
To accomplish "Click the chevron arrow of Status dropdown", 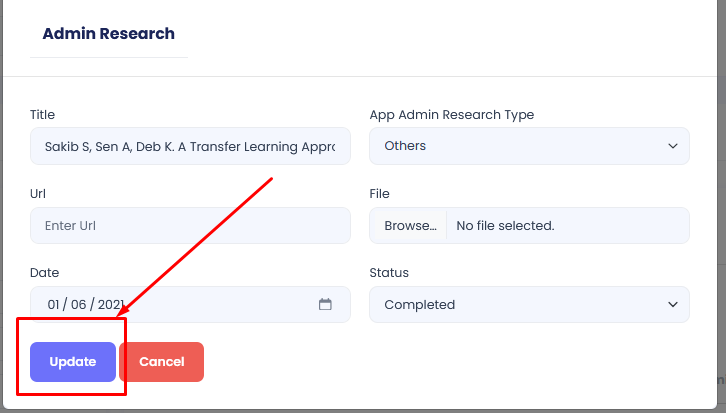I will point(672,305).
